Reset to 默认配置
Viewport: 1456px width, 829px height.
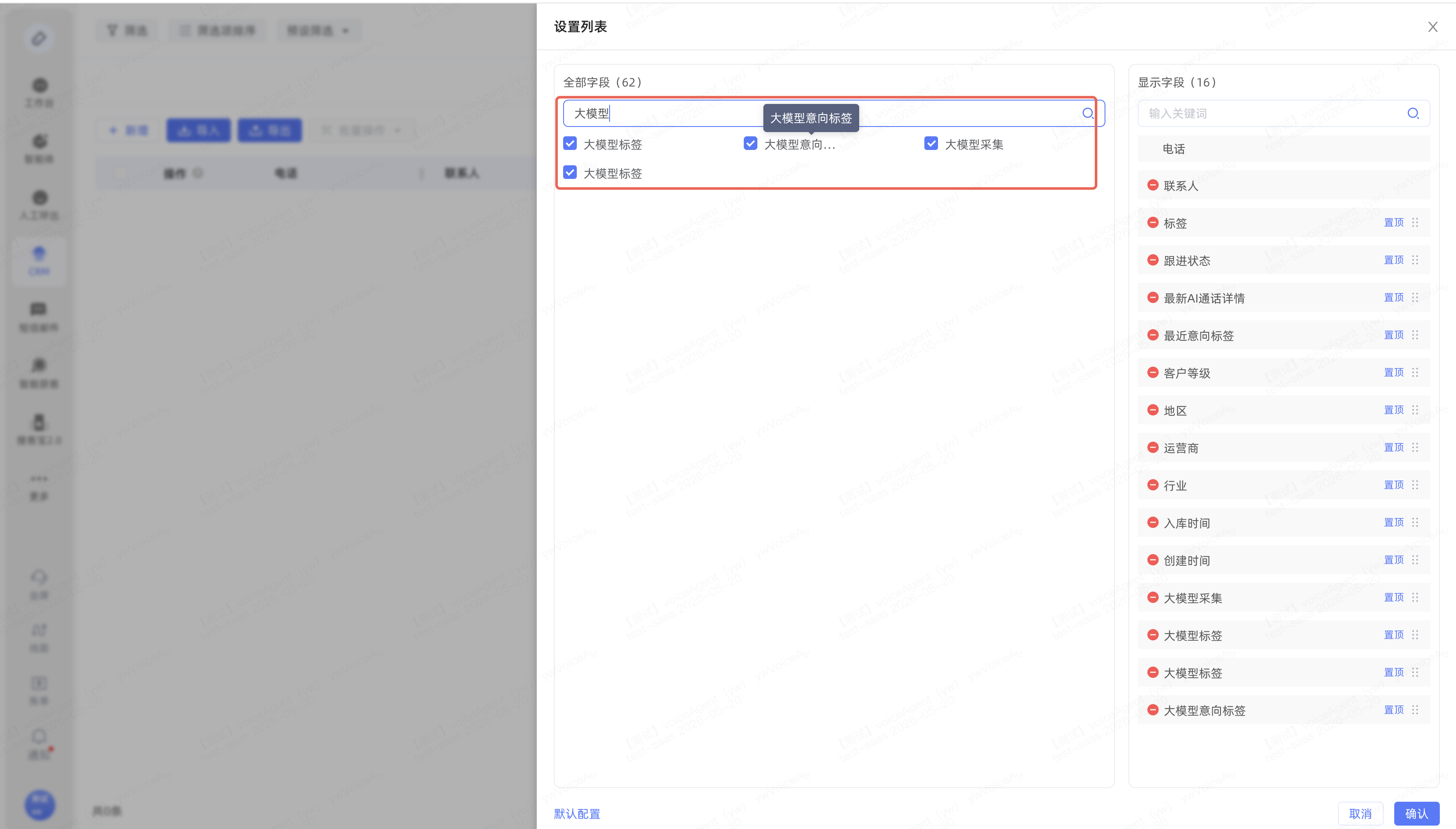coord(577,814)
